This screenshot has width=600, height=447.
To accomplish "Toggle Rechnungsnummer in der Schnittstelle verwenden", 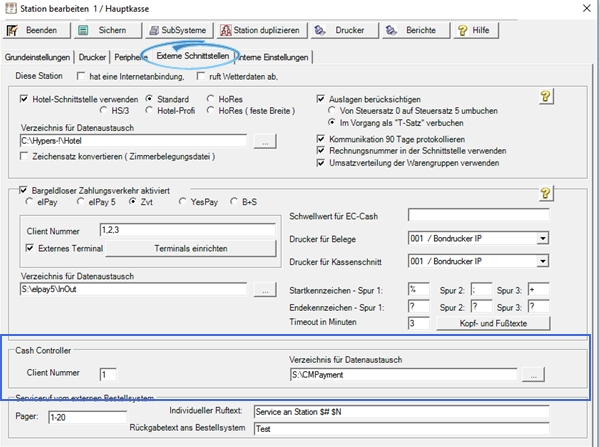I will tap(321, 150).
